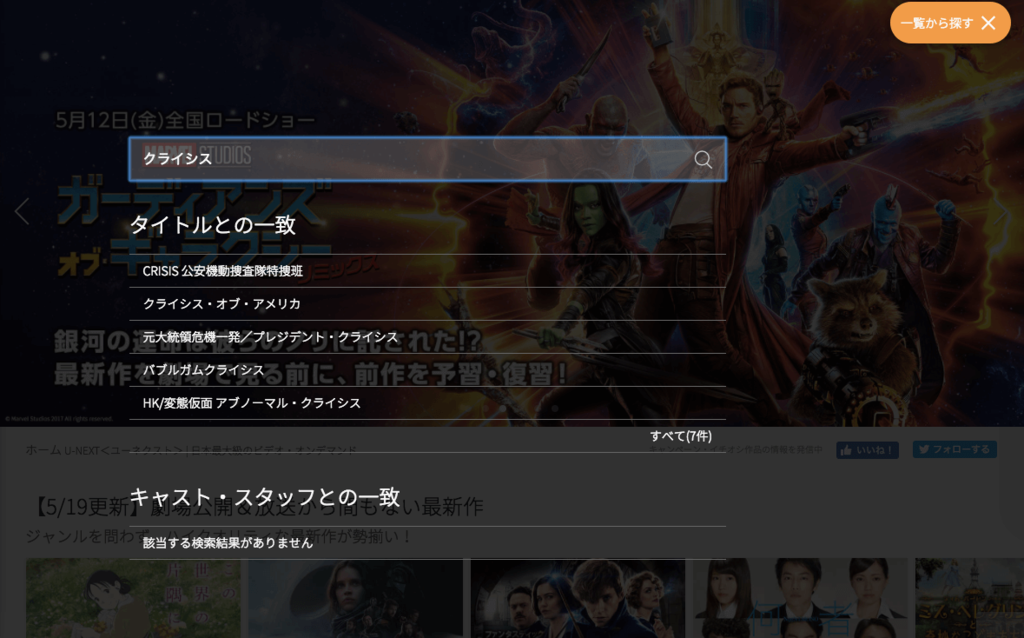
Task: Advance banner with right arrow
Action: pos(1002,212)
